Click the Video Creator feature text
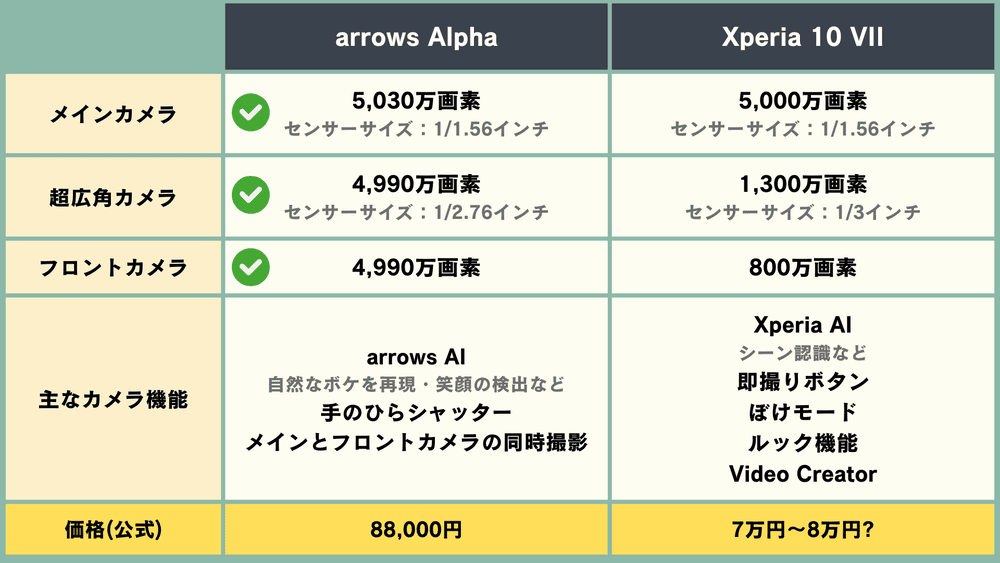This screenshot has width=1000, height=563. coord(803,473)
